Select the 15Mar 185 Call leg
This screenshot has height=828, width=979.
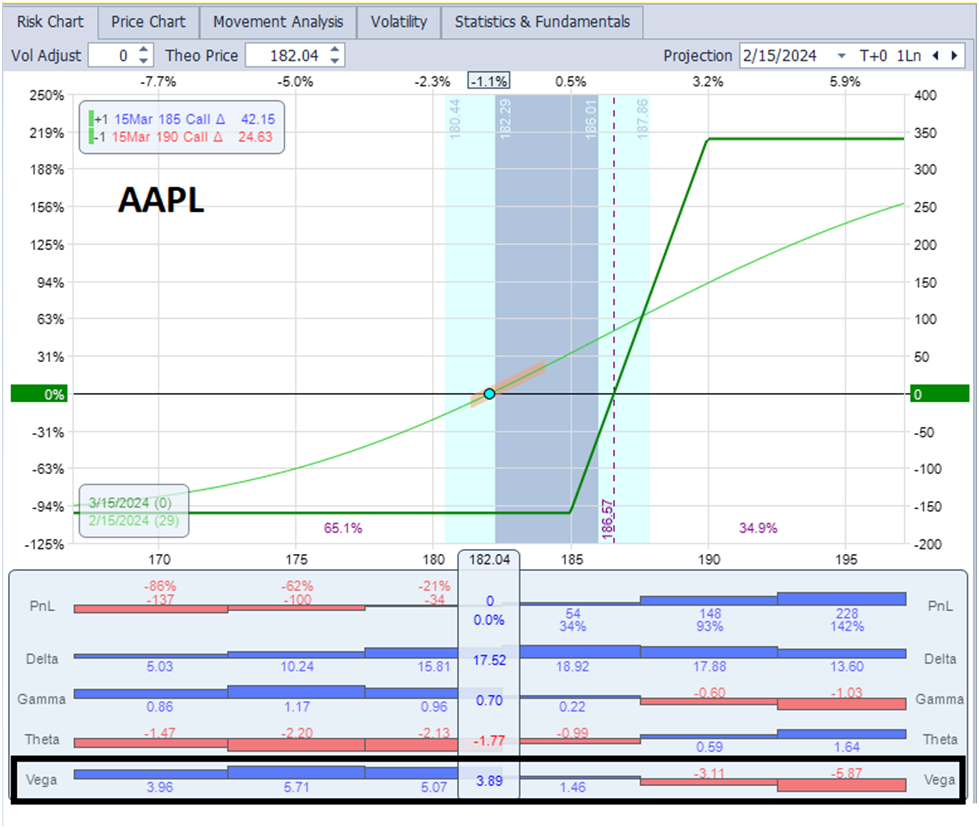[x=170, y=118]
